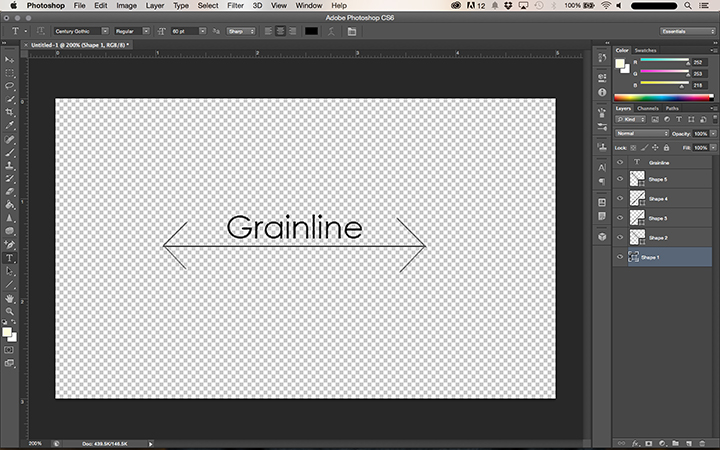Toggle lock all padlock icon

click(x=666, y=148)
